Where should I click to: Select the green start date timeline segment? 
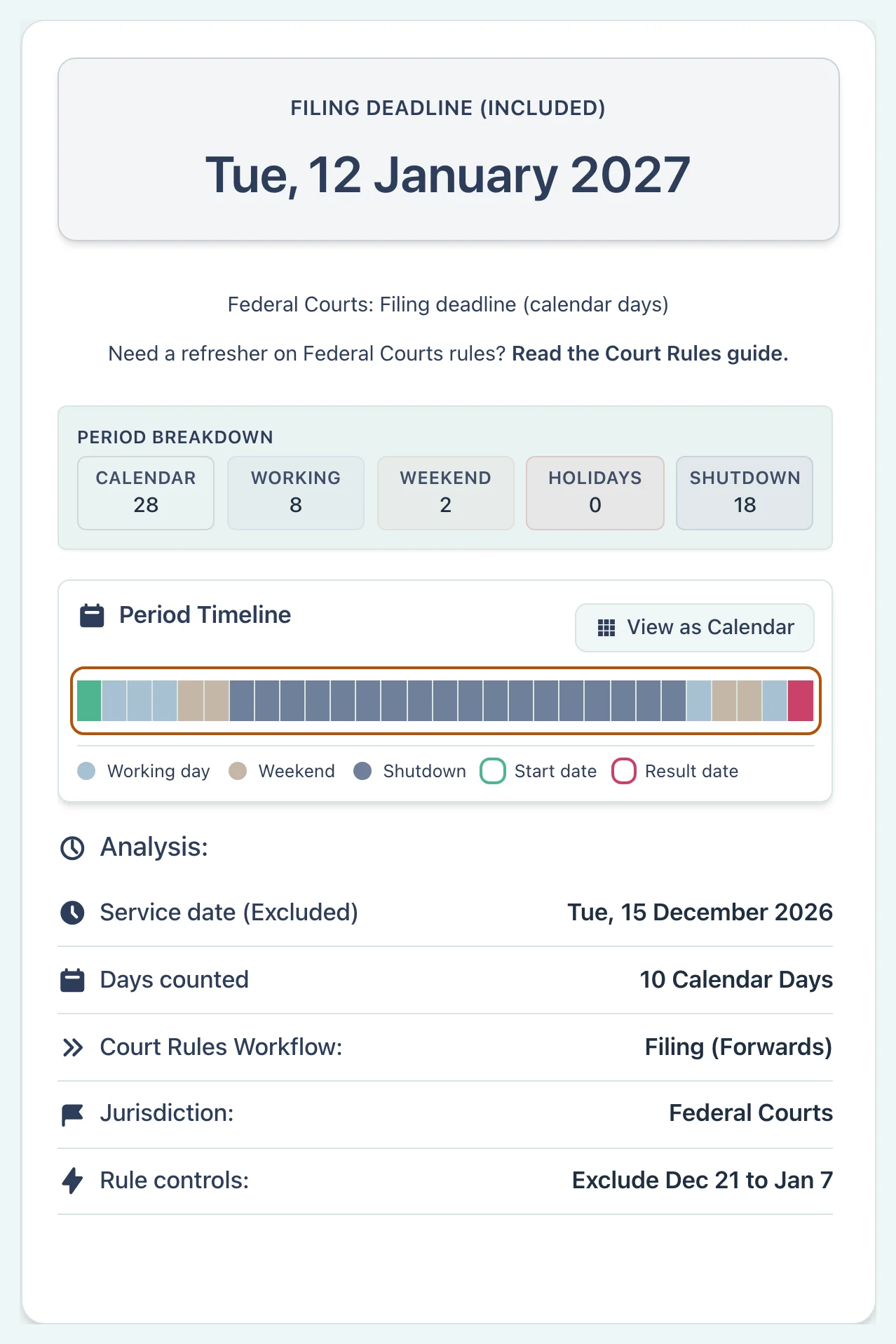coord(89,701)
